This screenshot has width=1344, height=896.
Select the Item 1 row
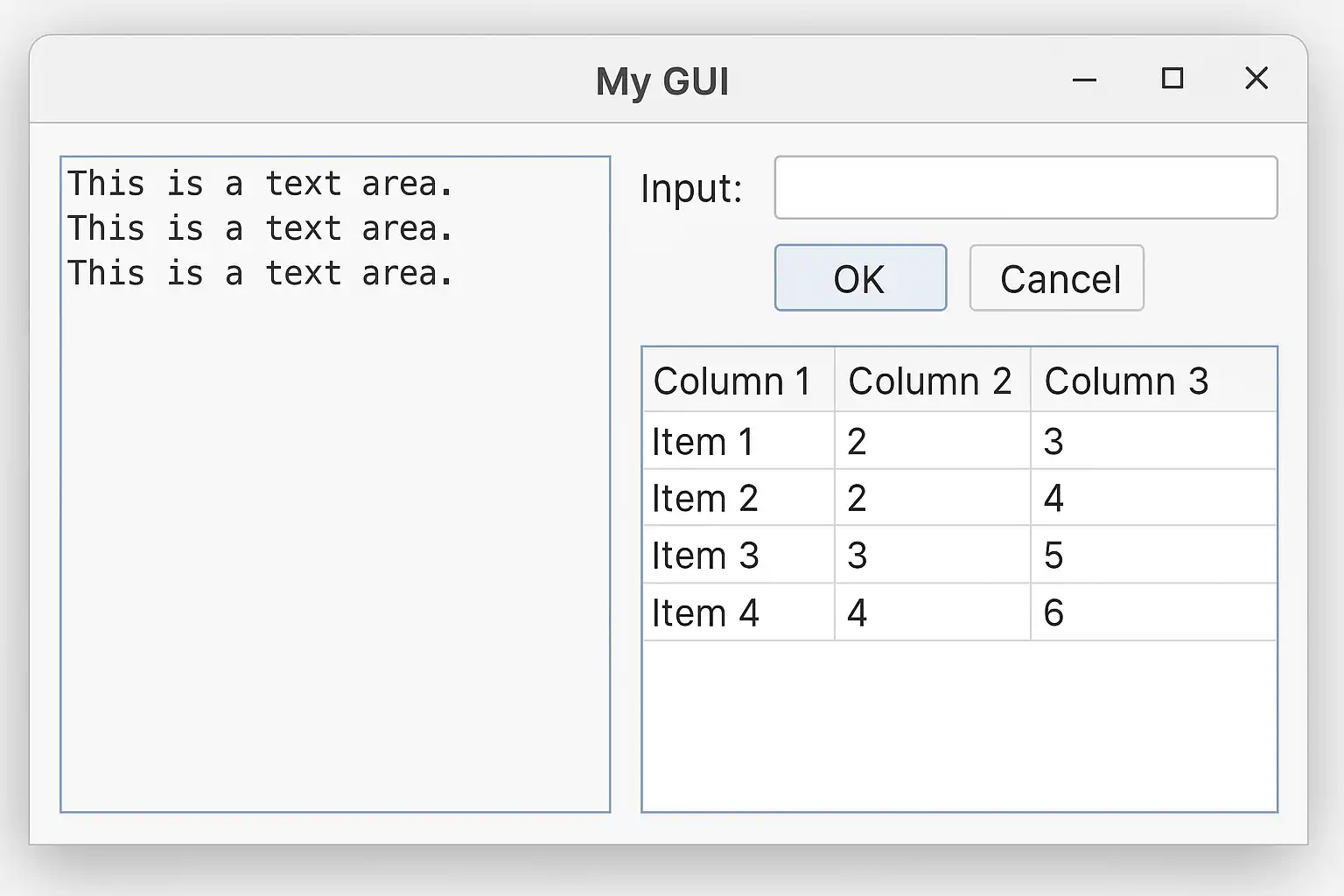coord(703,442)
